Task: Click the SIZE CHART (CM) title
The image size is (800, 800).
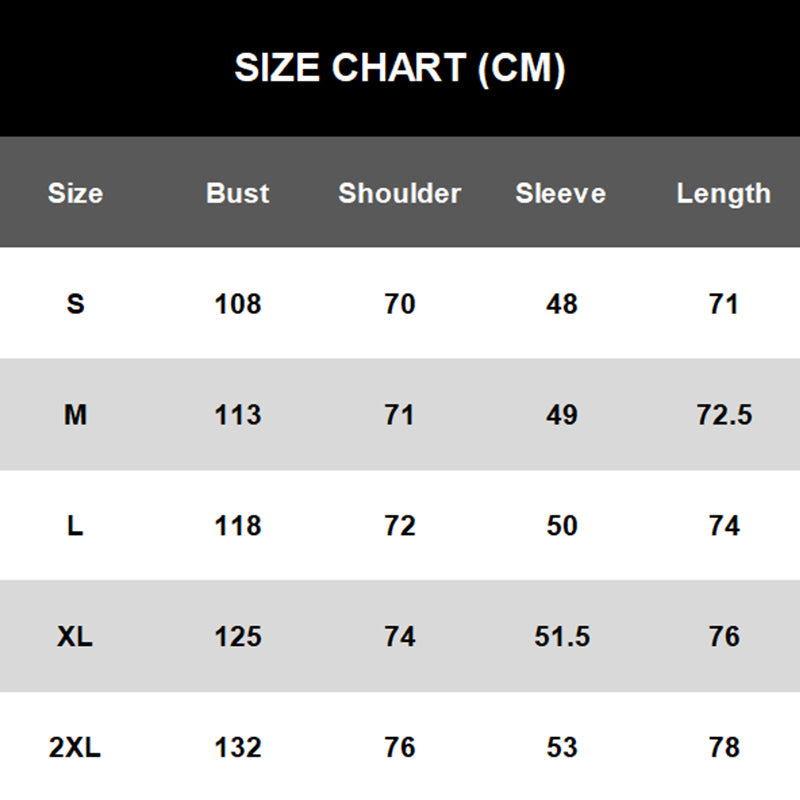Action: click(400, 68)
